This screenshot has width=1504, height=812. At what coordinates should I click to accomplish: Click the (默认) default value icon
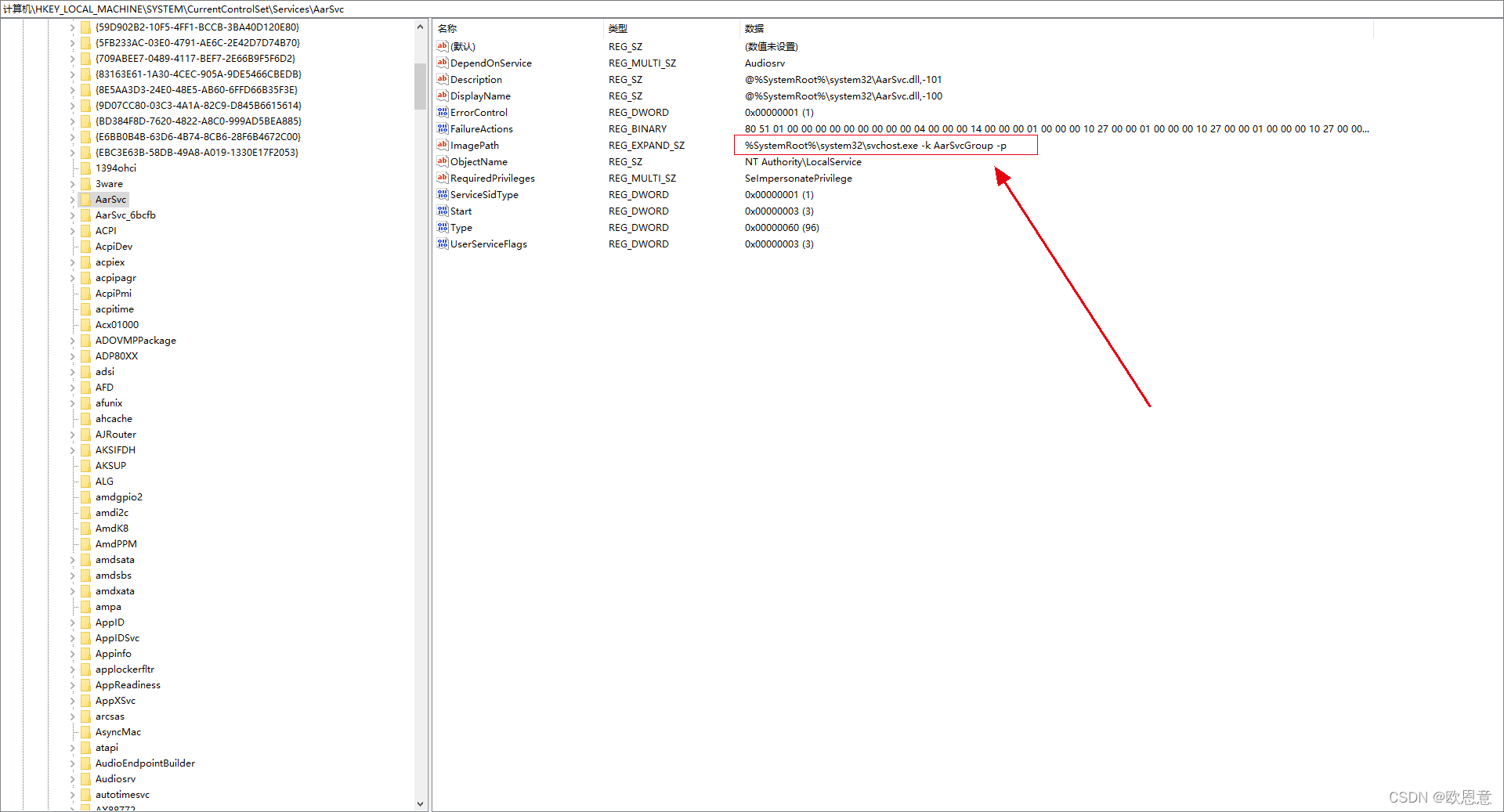pos(443,46)
